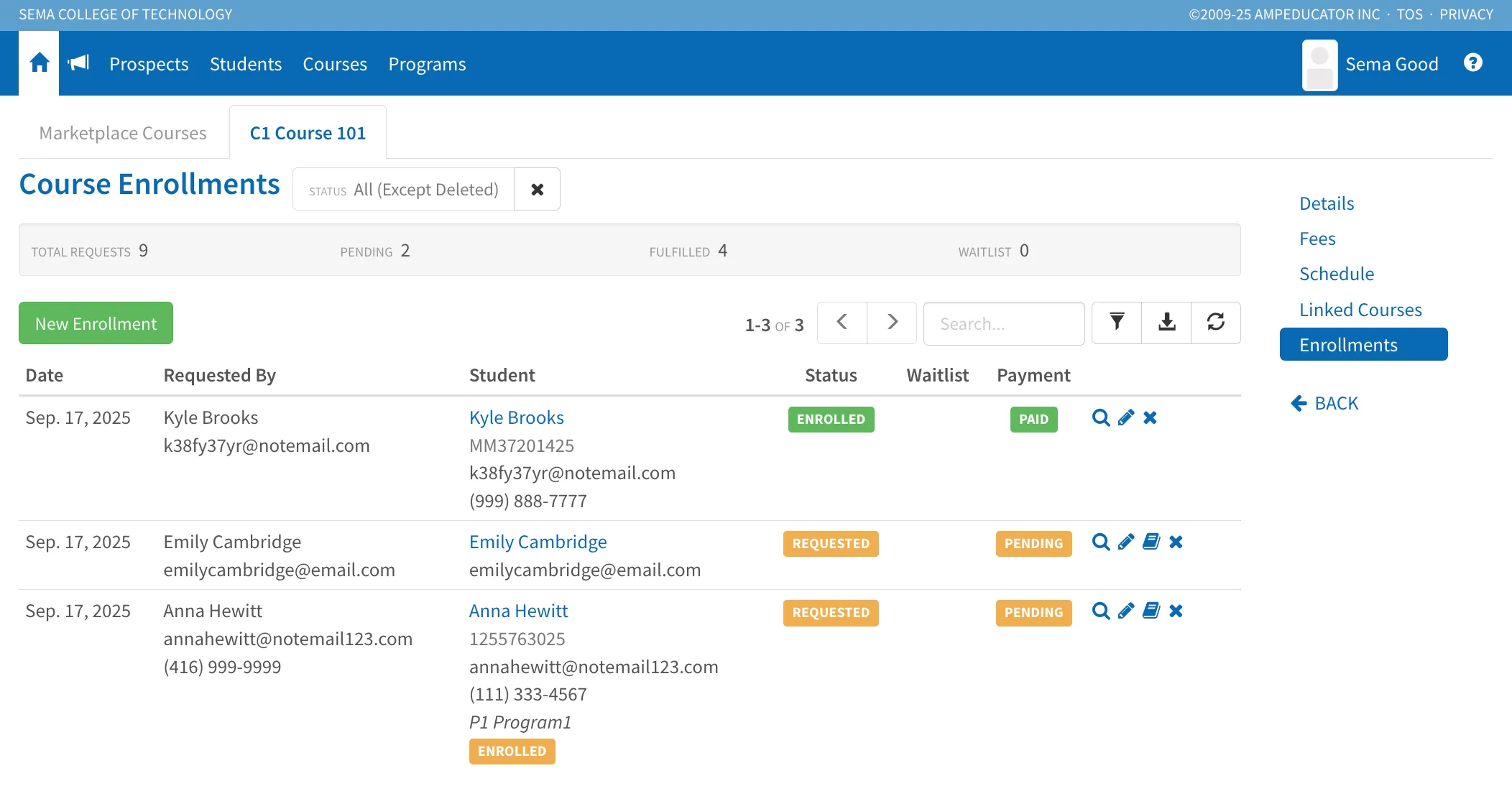This screenshot has height=786, width=1512.
Task: Click the BACK link
Action: point(1324,403)
